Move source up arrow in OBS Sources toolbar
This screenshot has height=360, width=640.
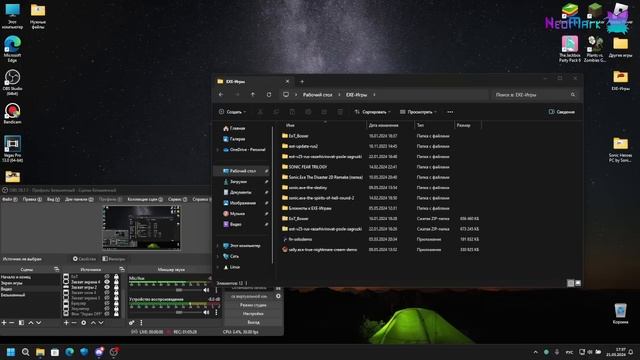(93, 323)
